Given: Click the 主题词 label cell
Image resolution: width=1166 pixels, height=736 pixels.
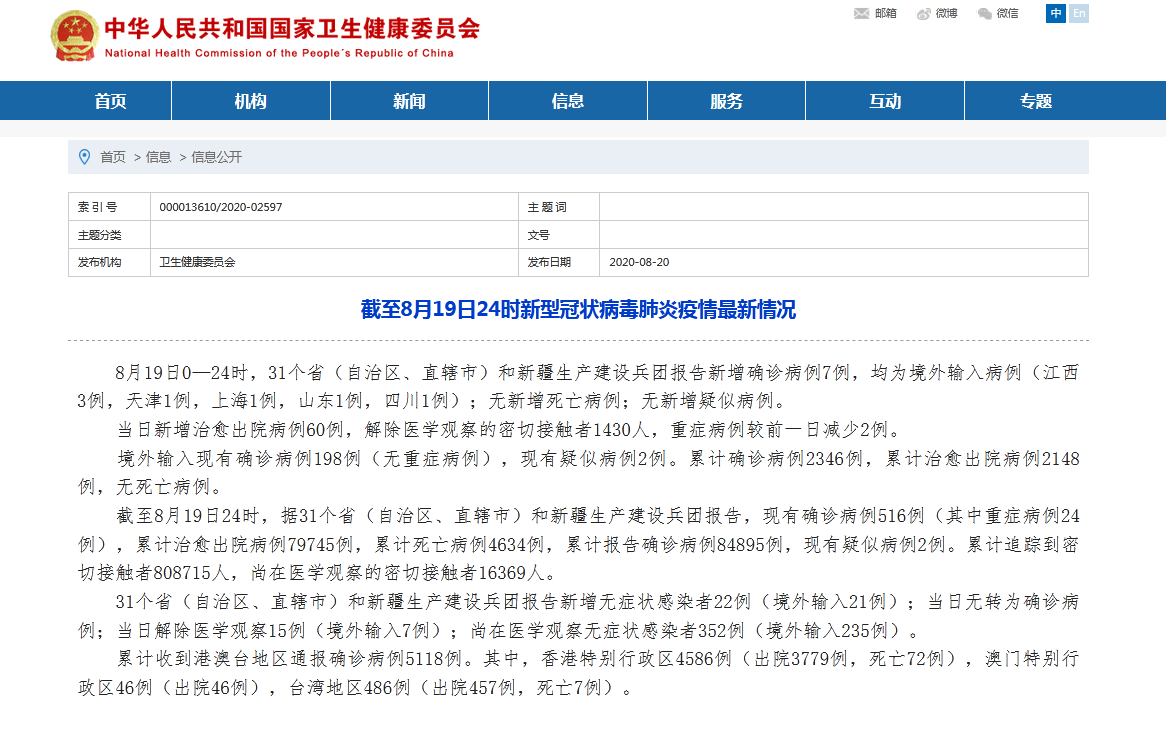Looking at the screenshot, I should click(559, 207).
